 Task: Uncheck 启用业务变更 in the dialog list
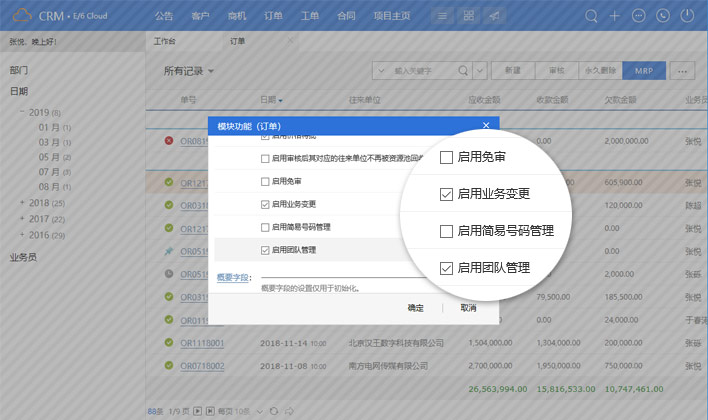(x=265, y=204)
